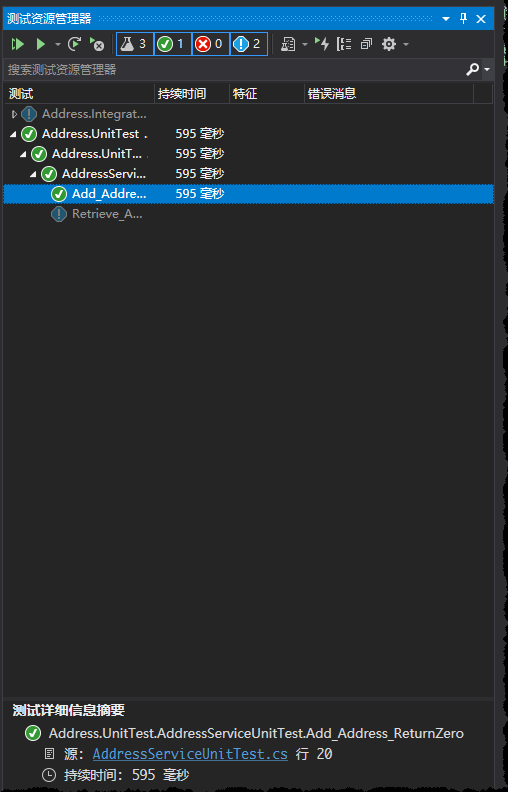508x792 pixels.
Task: Click Repeat Last Run icon
Action: click(x=75, y=44)
